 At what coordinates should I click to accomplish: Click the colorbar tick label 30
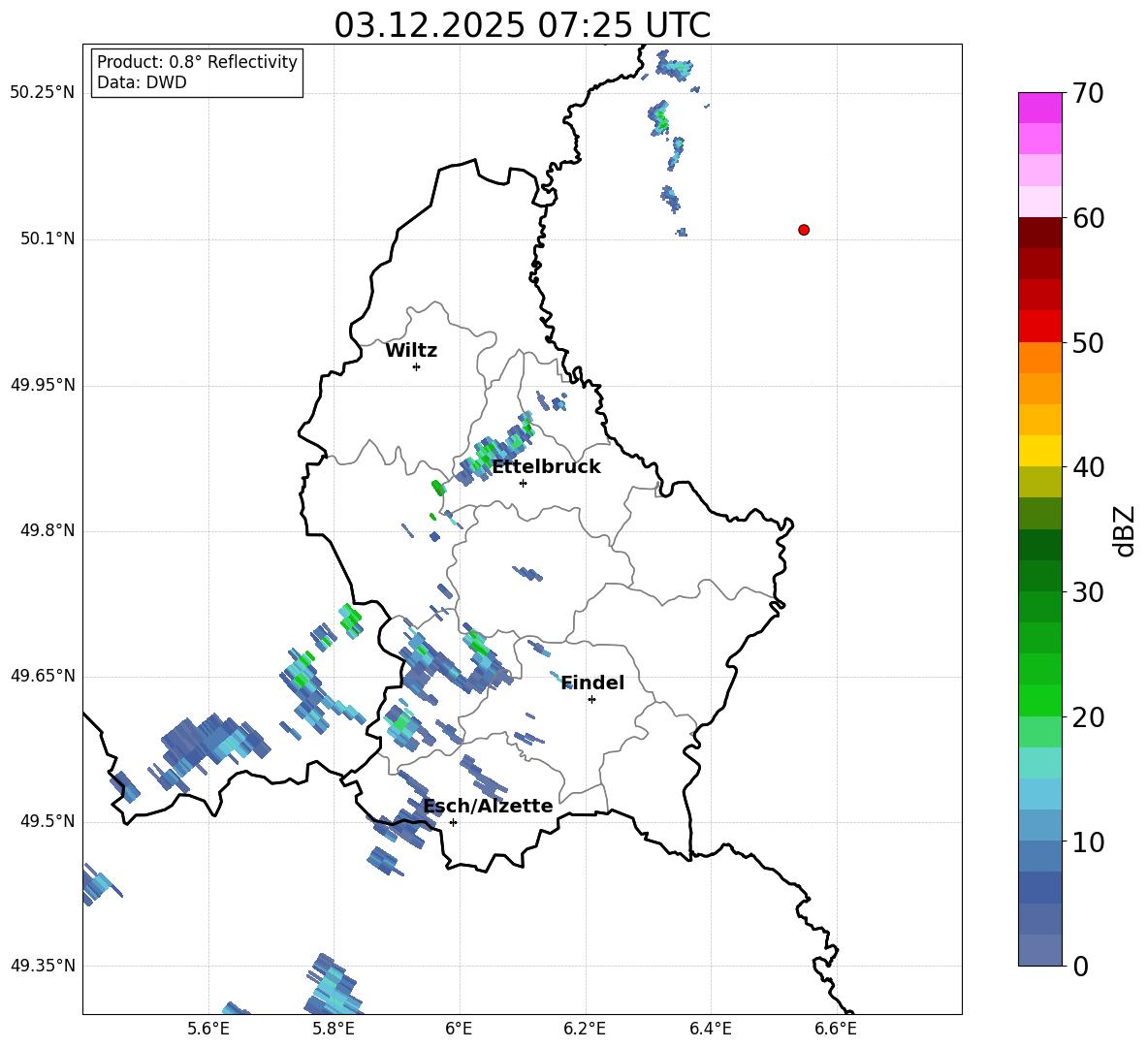[1088, 592]
